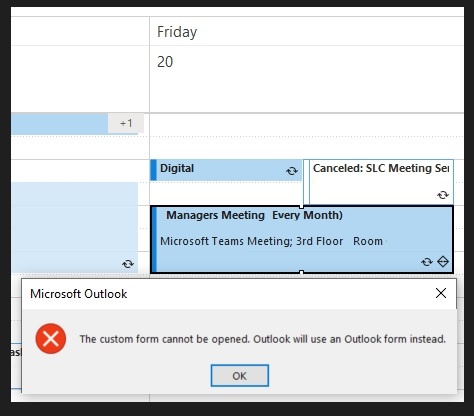474x416 pixels.
Task: Select the Canceled: SLC Meeting appointment
Action: click(x=381, y=182)
